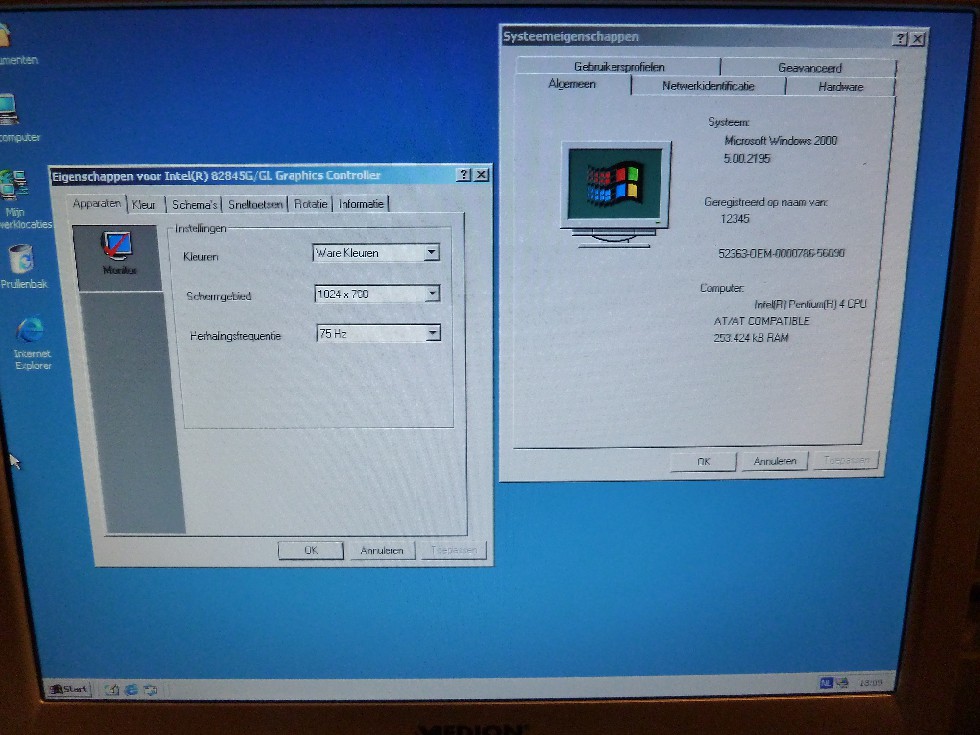Image resolution: width=980 pixels, height=735 pixels.
Task: Switch to the Schema's tab
Action: pos(194,204)
